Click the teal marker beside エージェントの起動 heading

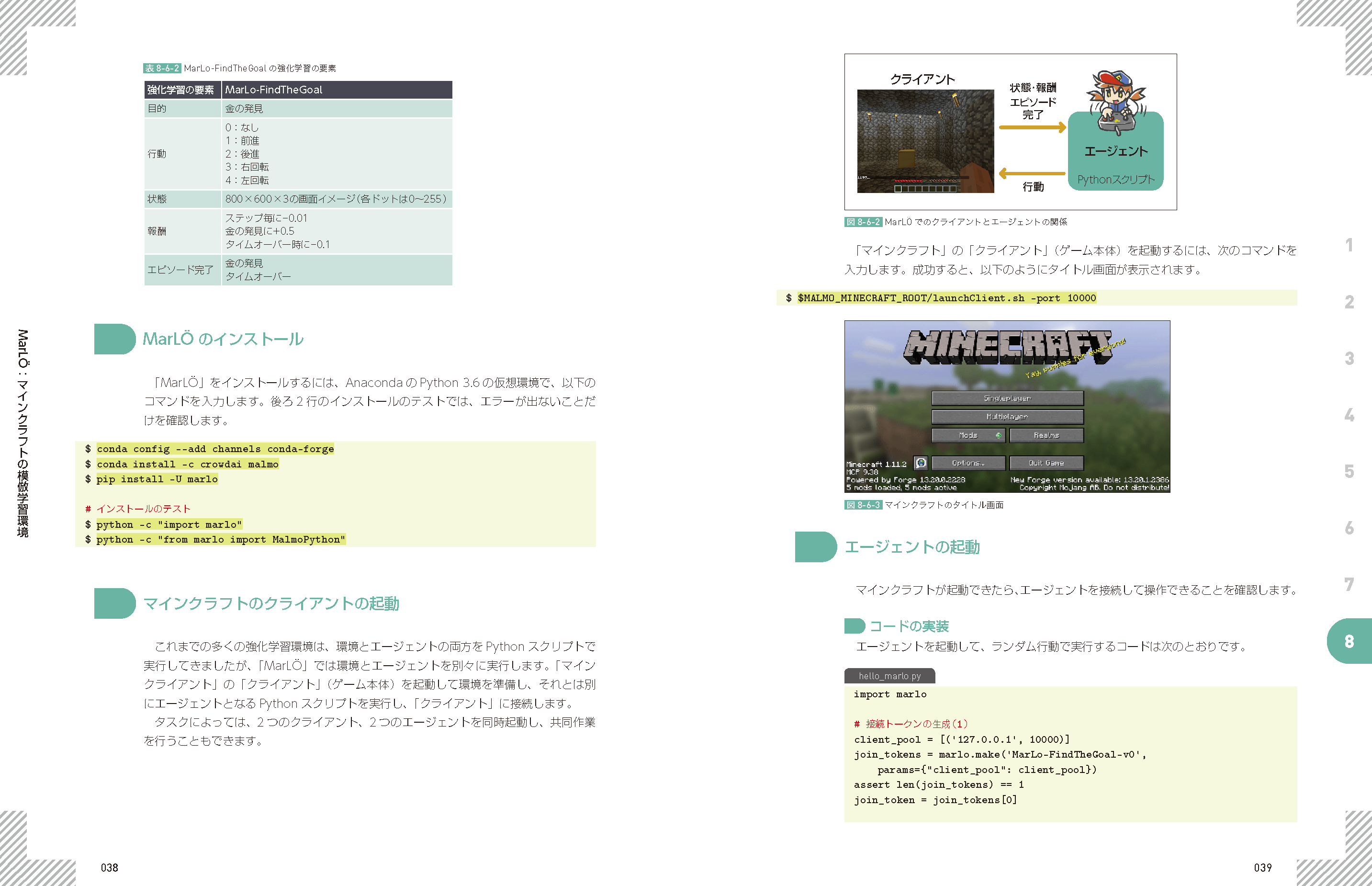[815, 546]
